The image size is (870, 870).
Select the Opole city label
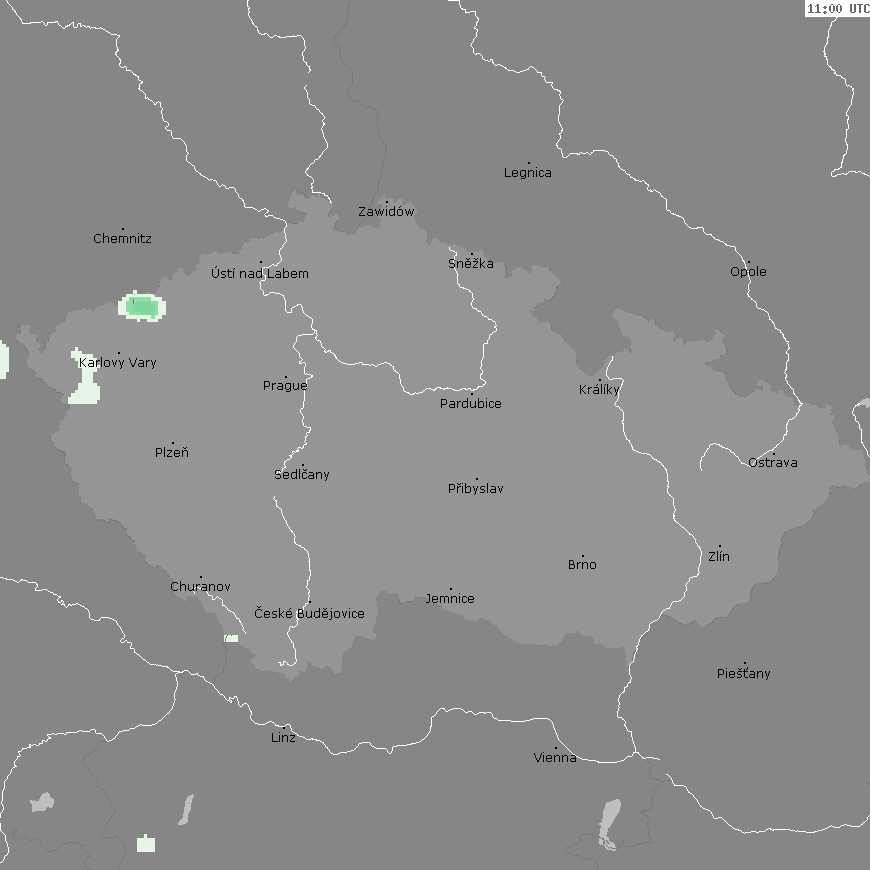pyautogui.click(x=748, y=272)
